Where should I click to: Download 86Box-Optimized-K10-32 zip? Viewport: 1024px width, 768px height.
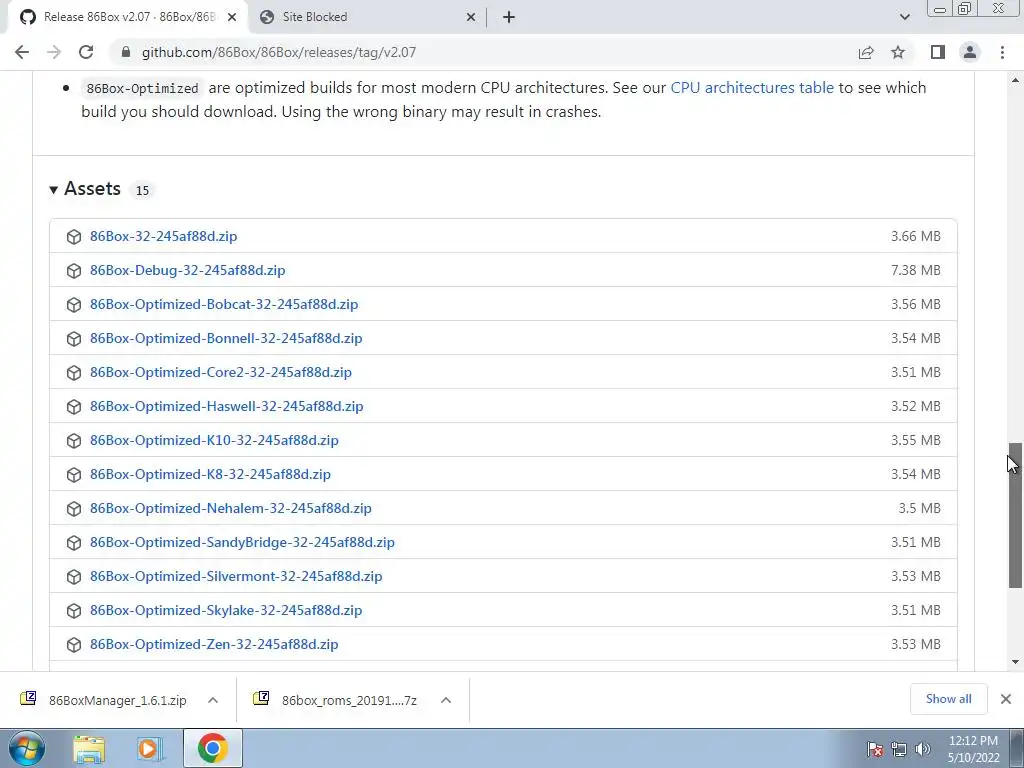coord(214,440)
